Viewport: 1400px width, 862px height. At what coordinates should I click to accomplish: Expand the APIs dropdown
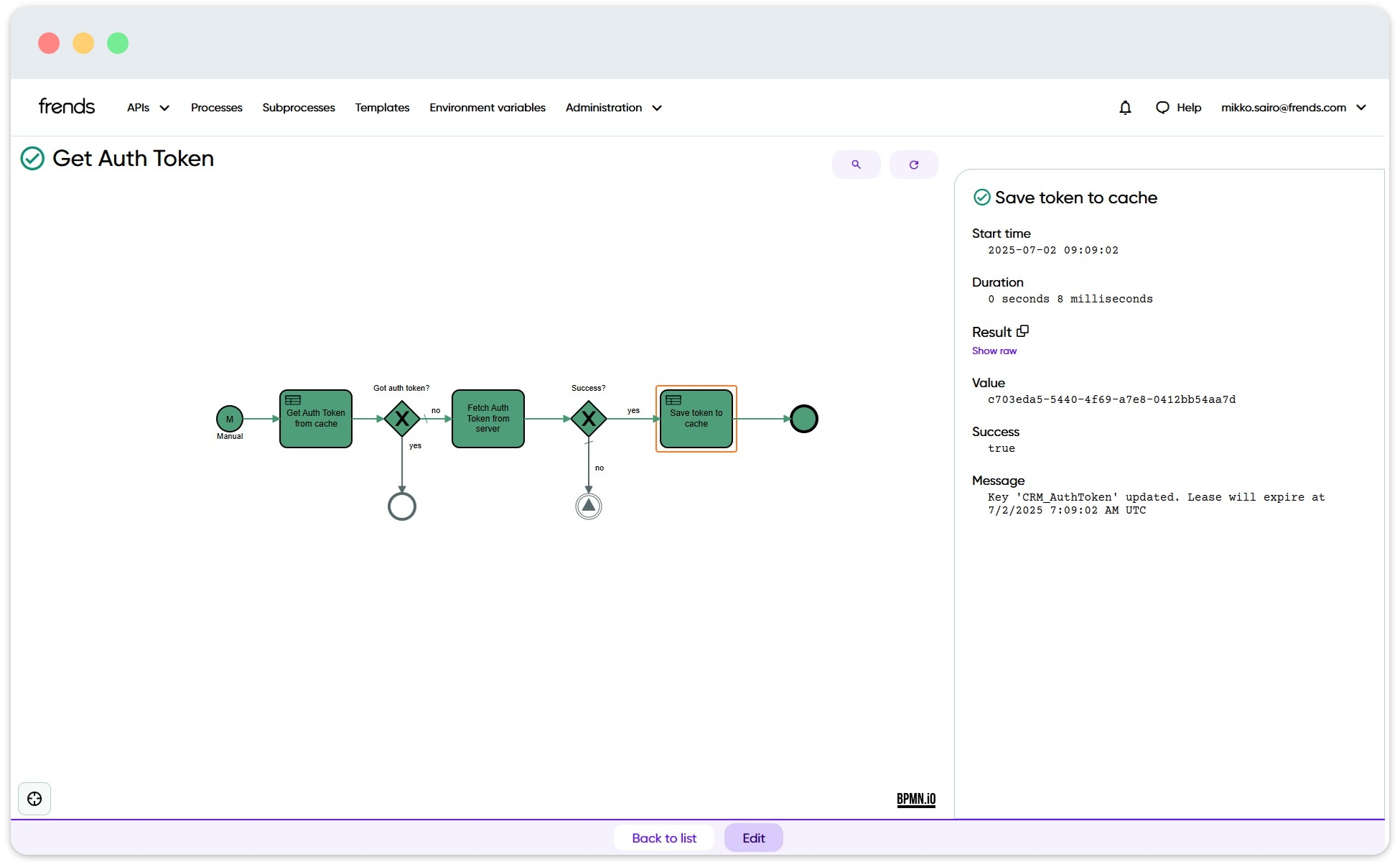click(x=146, y=107)
